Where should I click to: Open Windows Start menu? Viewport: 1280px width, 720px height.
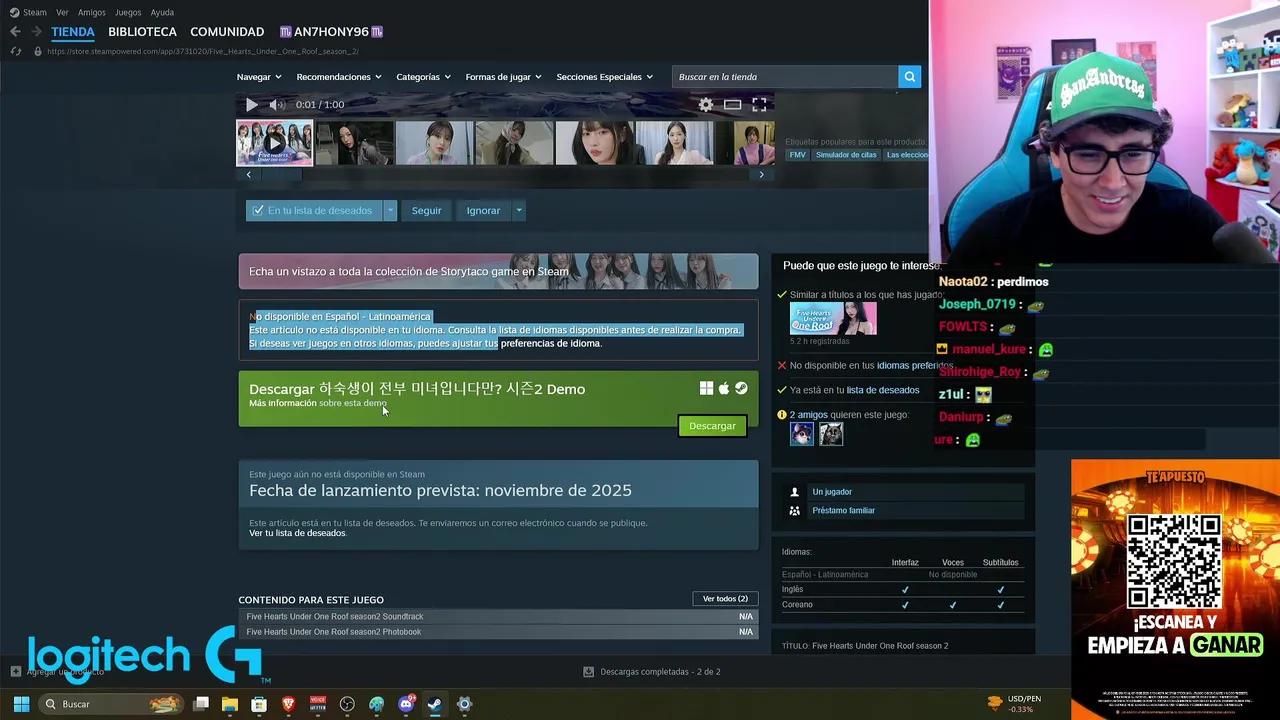(x=20, y=704)
